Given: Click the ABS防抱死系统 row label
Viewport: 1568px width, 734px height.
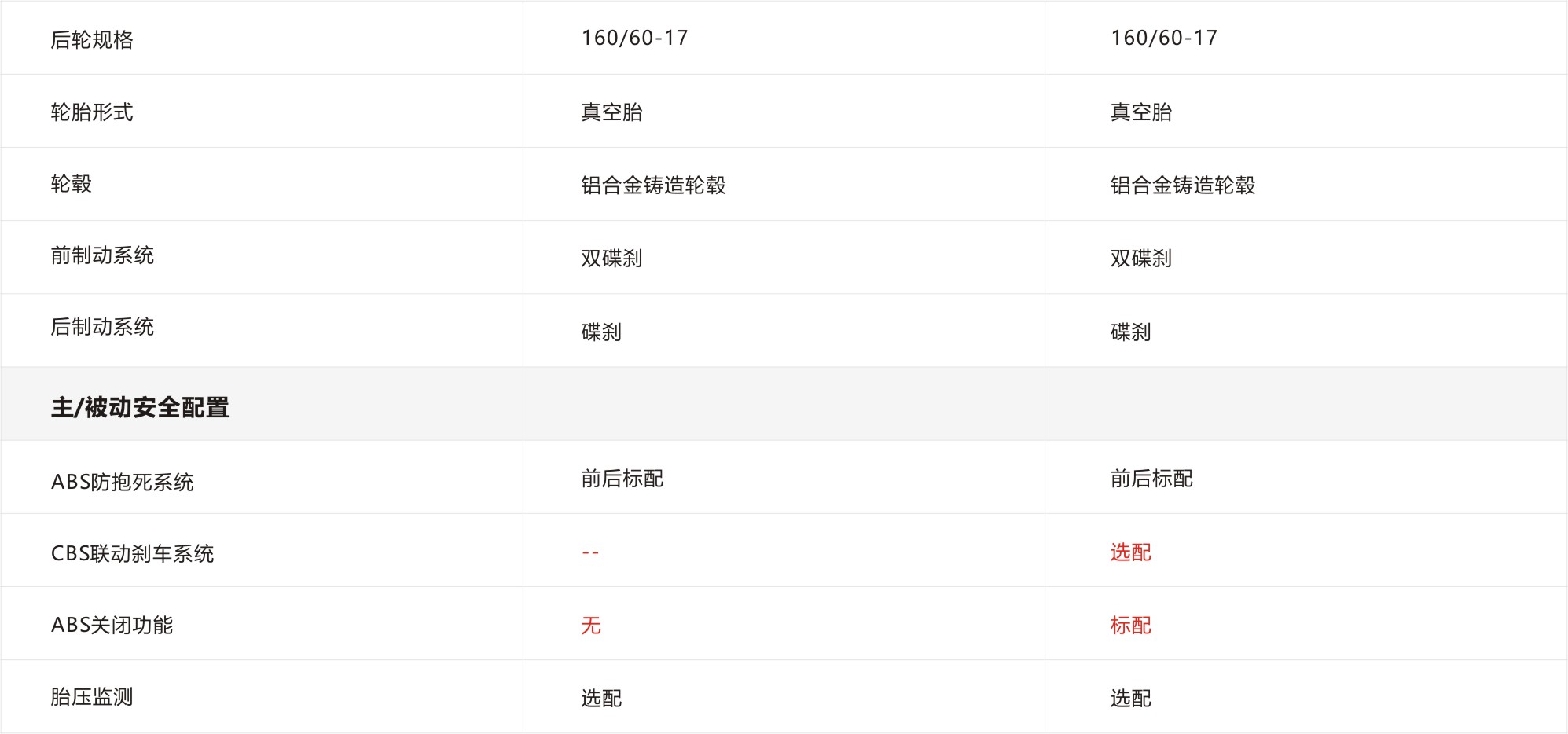Looking at the screenshot, I should pos(123,482).
